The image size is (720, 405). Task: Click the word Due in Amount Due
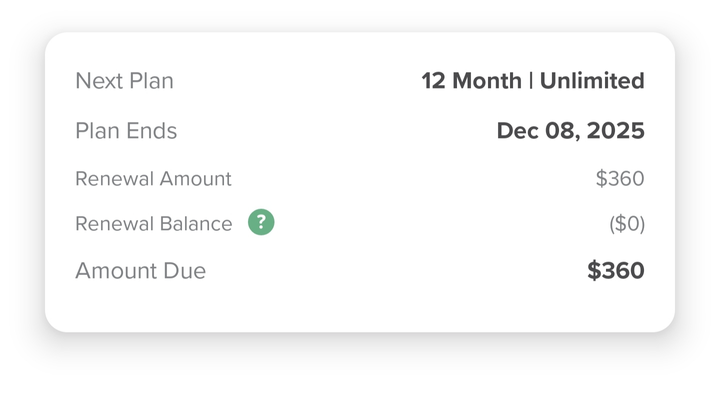coord(184,271)
